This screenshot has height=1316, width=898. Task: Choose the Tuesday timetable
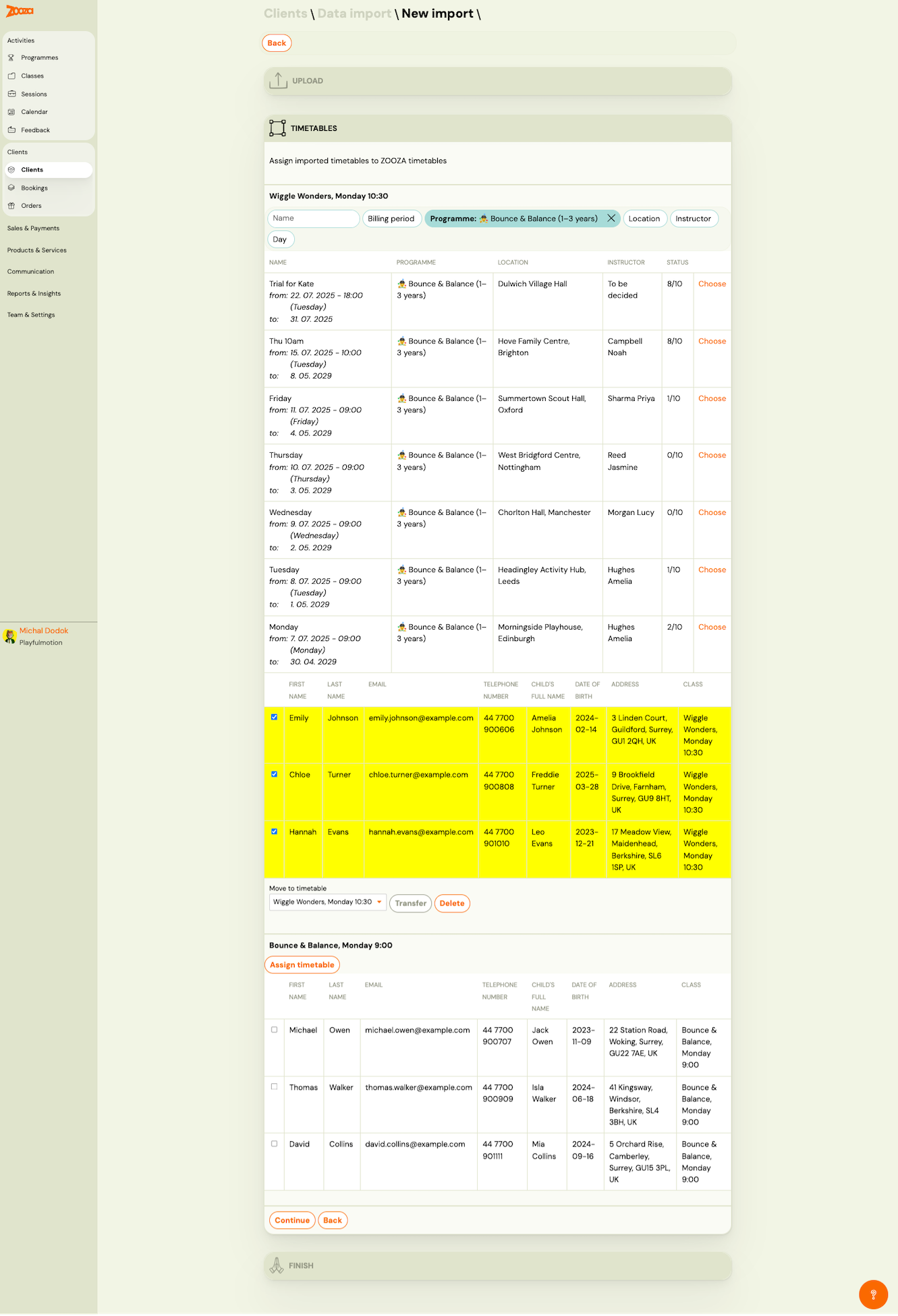coord(712,570)
